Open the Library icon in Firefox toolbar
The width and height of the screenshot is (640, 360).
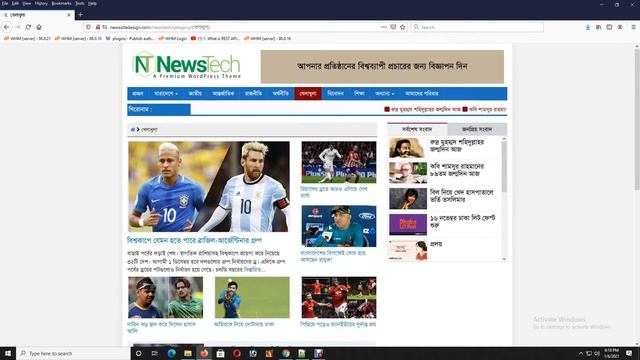598,27
